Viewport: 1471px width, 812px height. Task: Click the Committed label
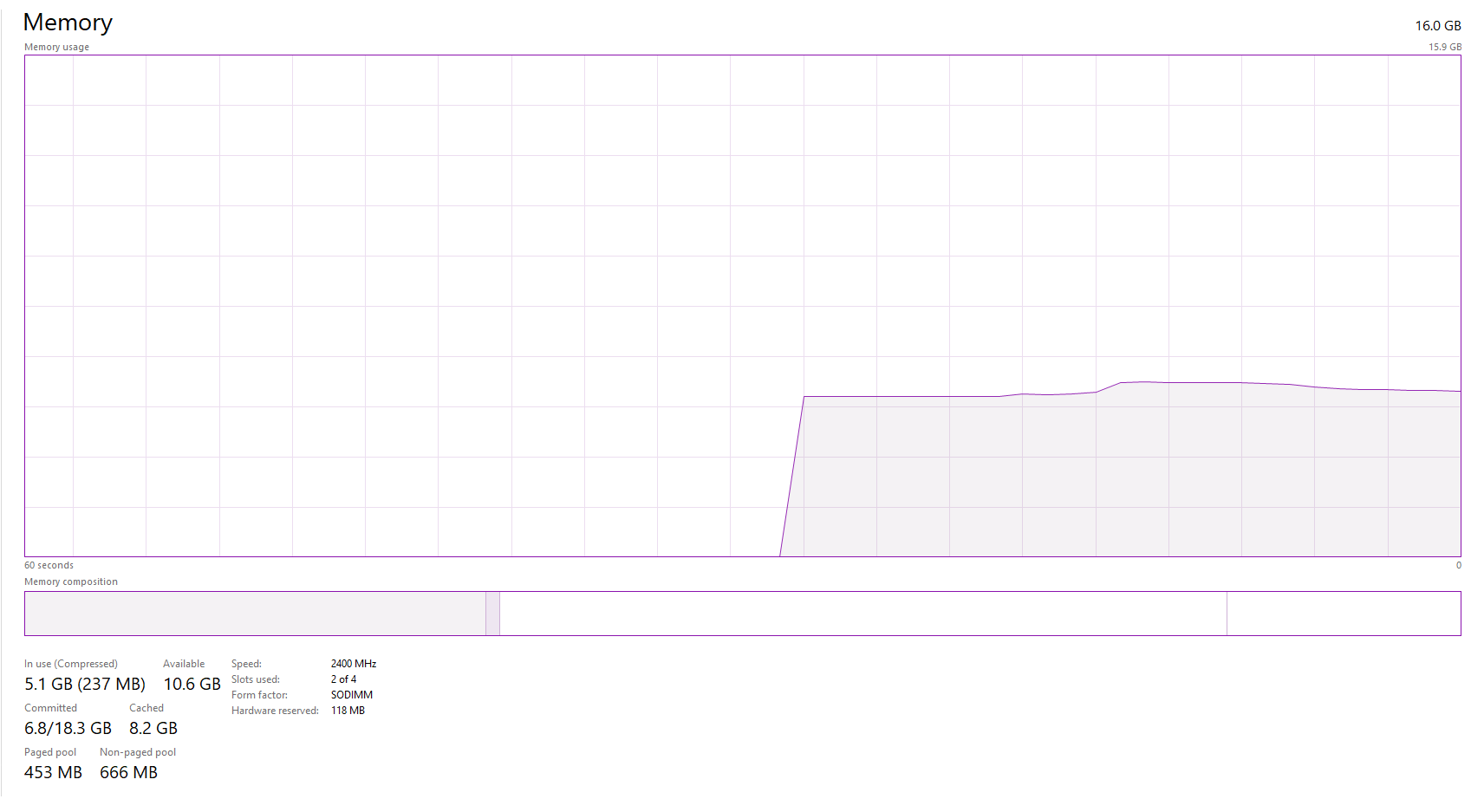click(50, 708)
